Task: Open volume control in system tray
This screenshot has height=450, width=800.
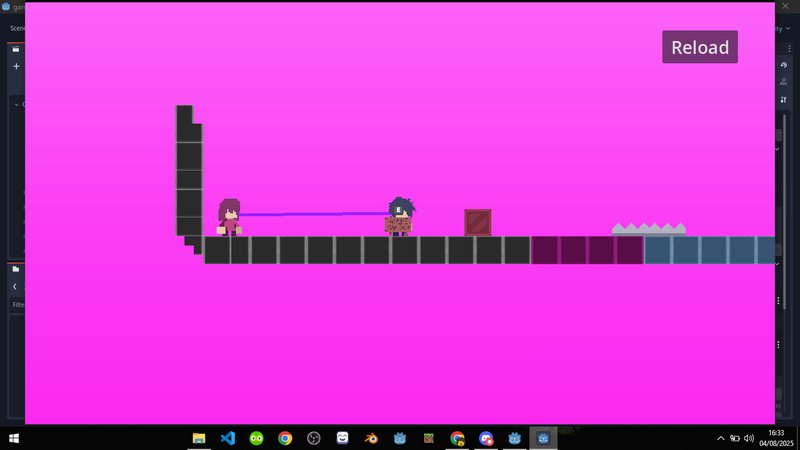Action: pyautogui.click(x=749, y=438)
